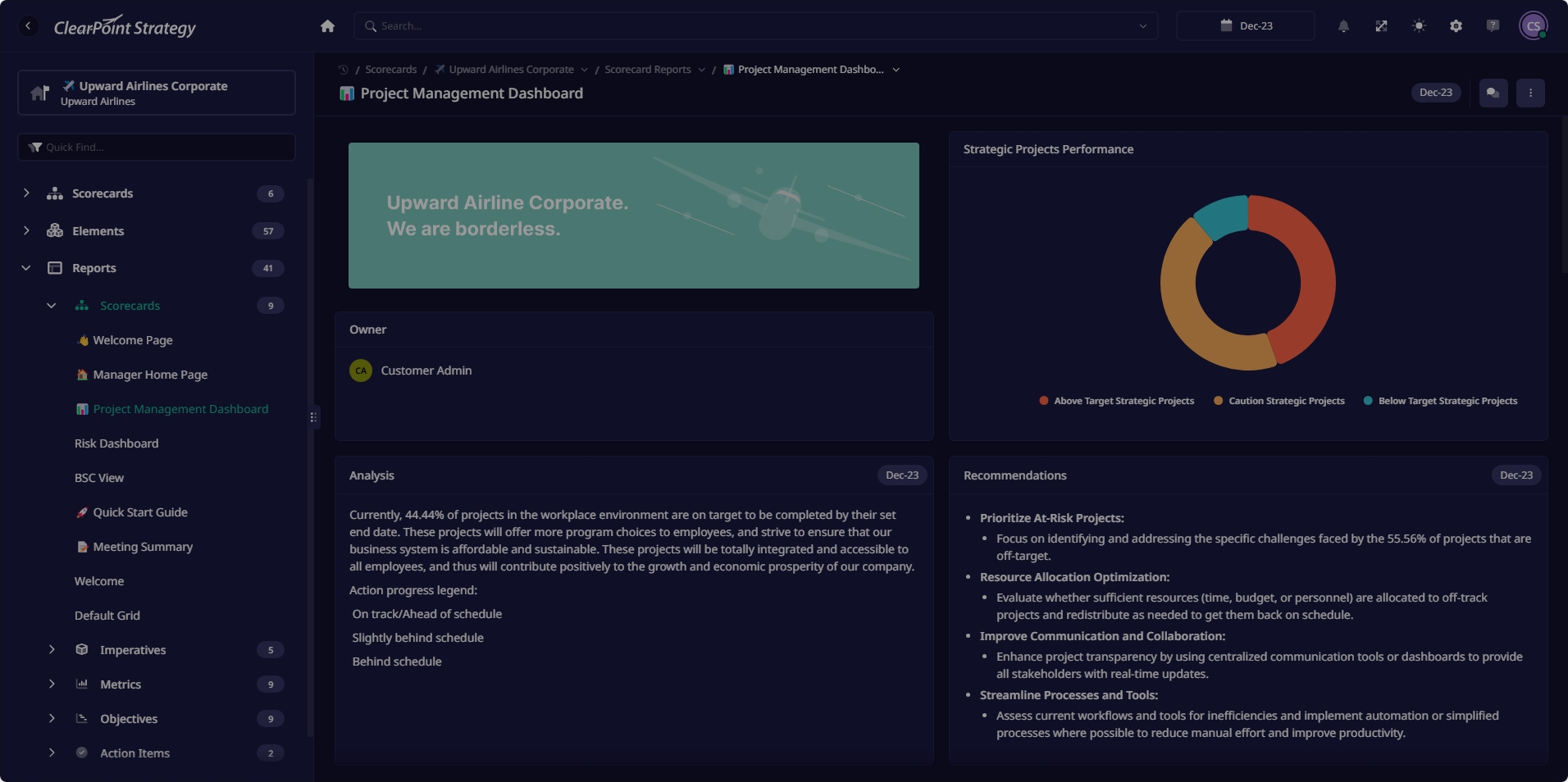Screen dimensions: 1568x782
Task: Collapse the Reports section
Action: pyautogui.click(x=26, y=268)
